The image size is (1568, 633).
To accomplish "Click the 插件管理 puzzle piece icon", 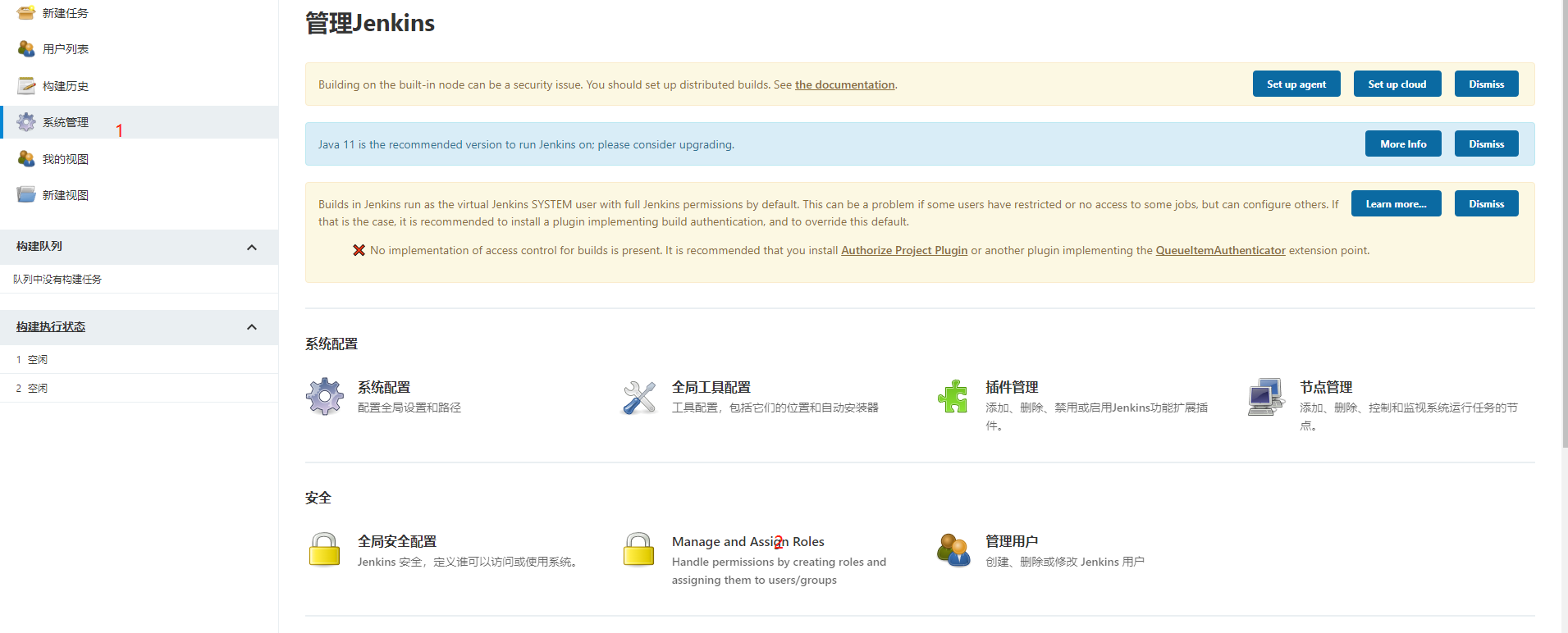I will click(953, 397).
